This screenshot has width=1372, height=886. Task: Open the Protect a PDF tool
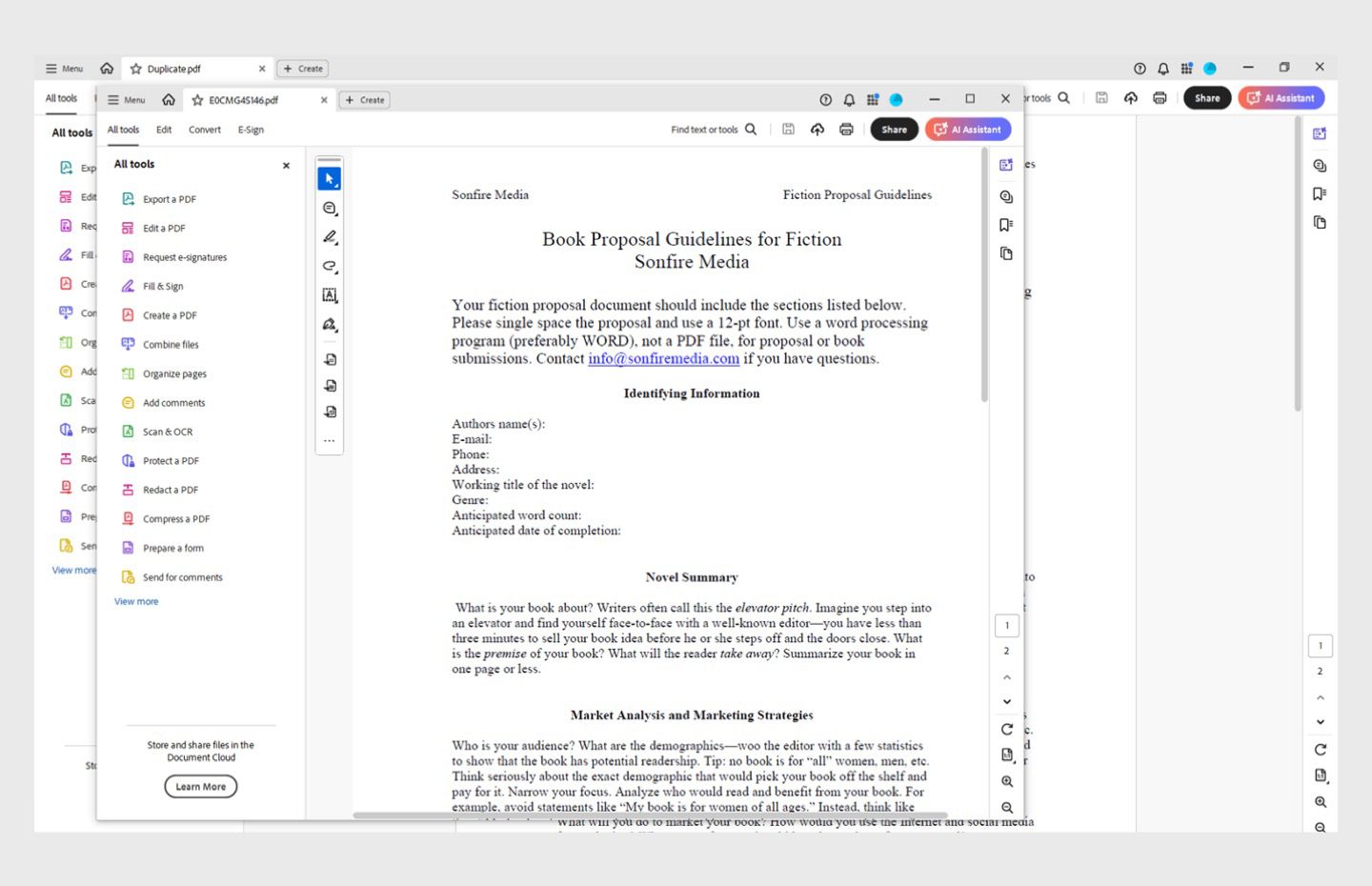[171, 460]
